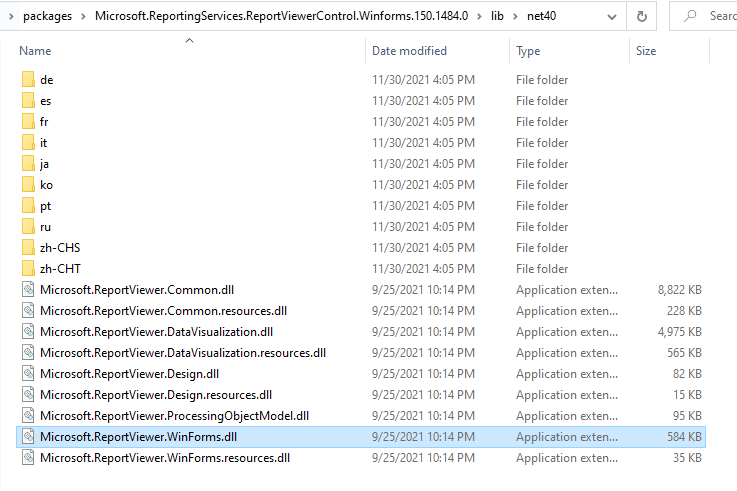Select the fr folder icon
The image size is (737, 491).
pyautogui.click(x=28, y=122)
